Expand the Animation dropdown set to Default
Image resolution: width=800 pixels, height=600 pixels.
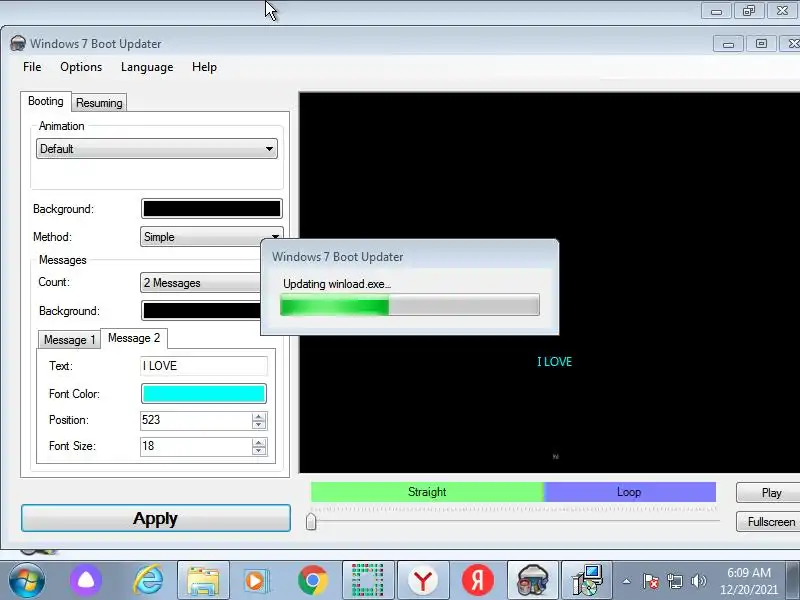[157, 149]
